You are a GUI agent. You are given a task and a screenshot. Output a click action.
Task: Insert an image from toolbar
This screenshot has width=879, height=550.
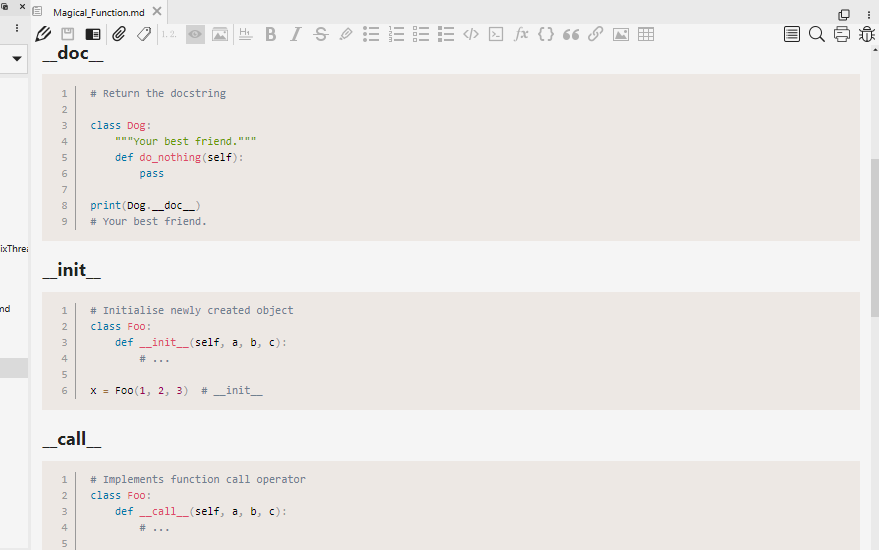[x=621, y=34]
